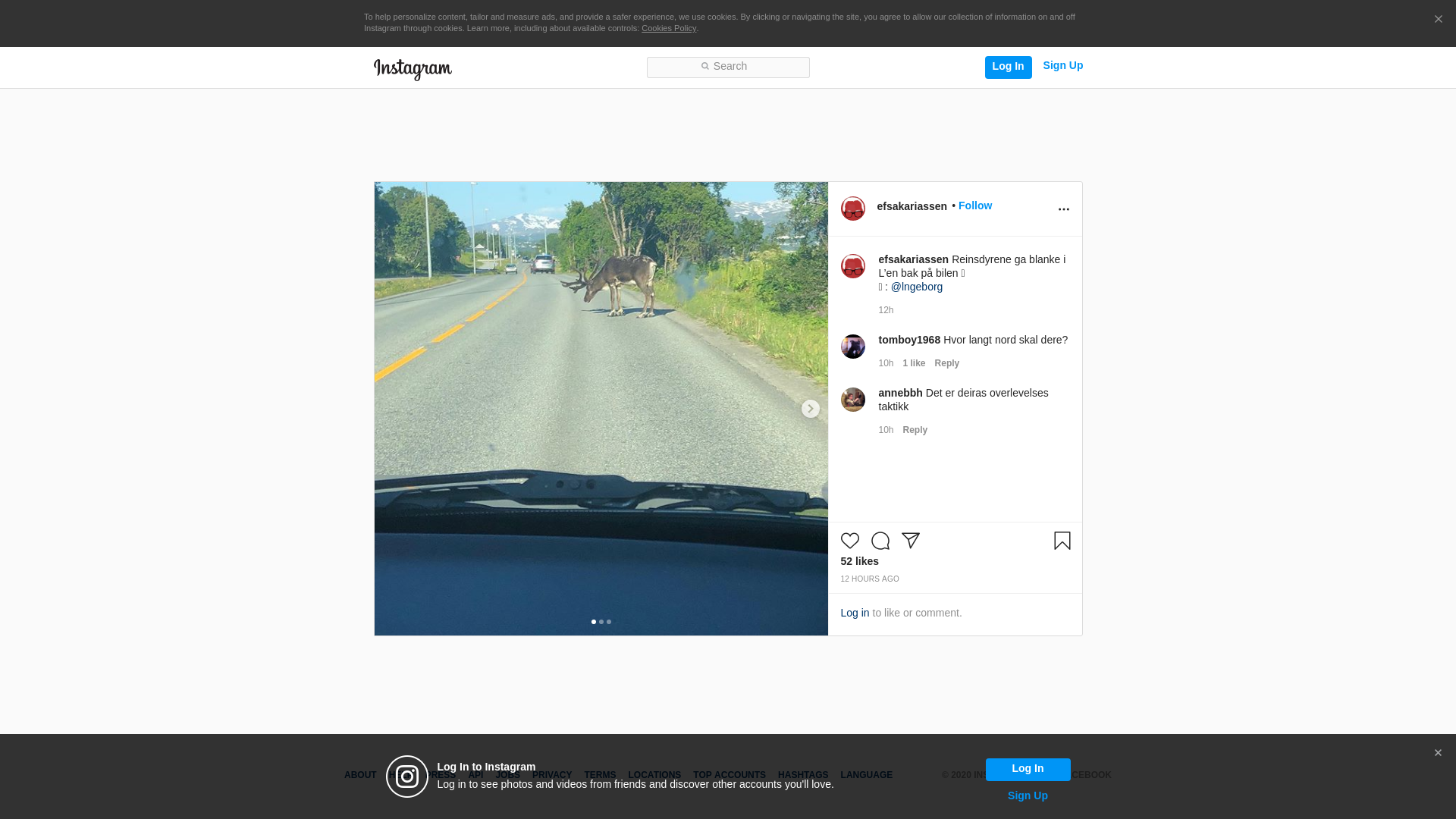Click the 10h timestamp on annebbh comment
Viewport: 1456px width, 819px height.
coord(886,430)
